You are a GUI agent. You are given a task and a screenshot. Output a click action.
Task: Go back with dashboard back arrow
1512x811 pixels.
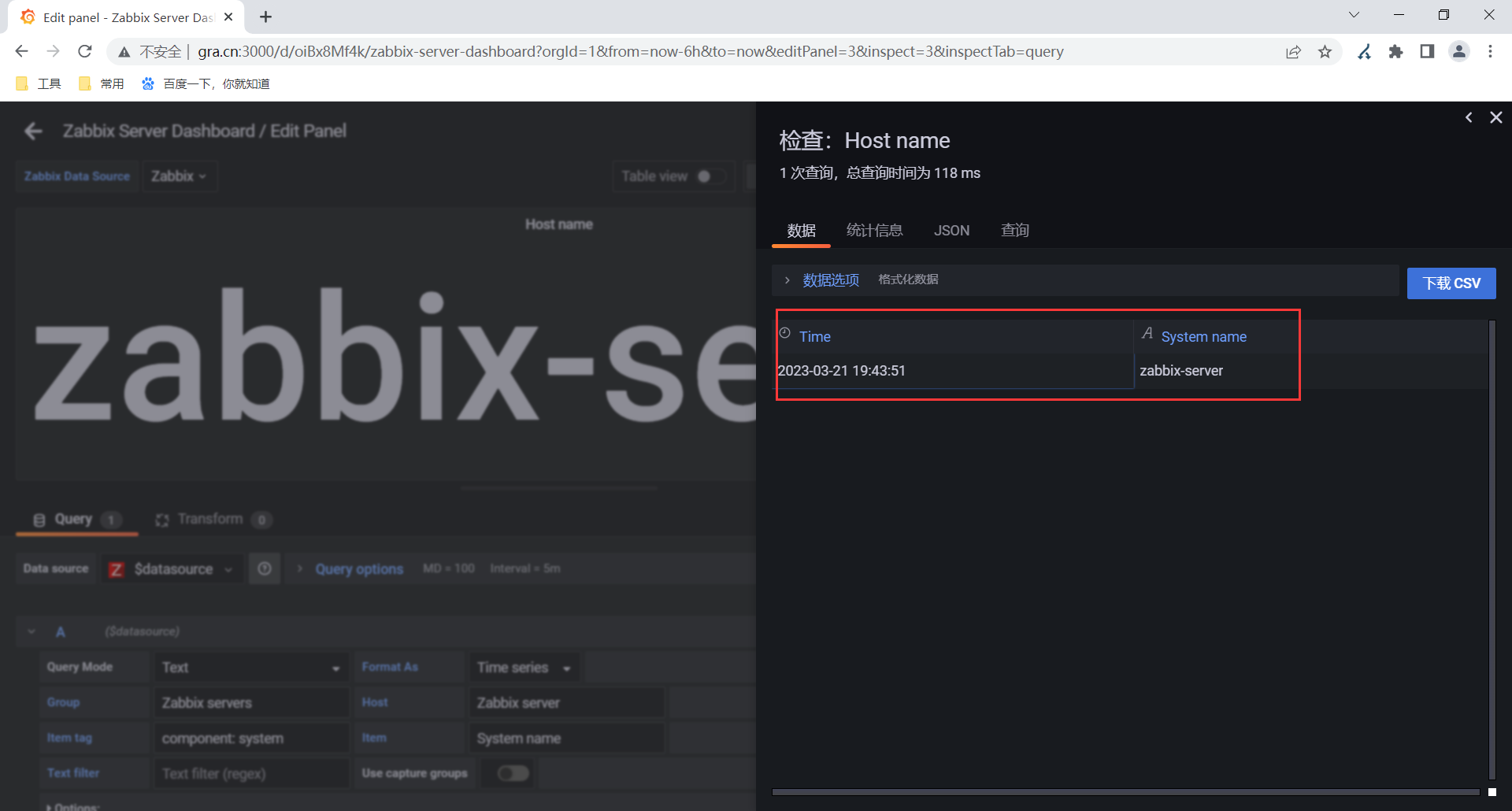point(33,131)
